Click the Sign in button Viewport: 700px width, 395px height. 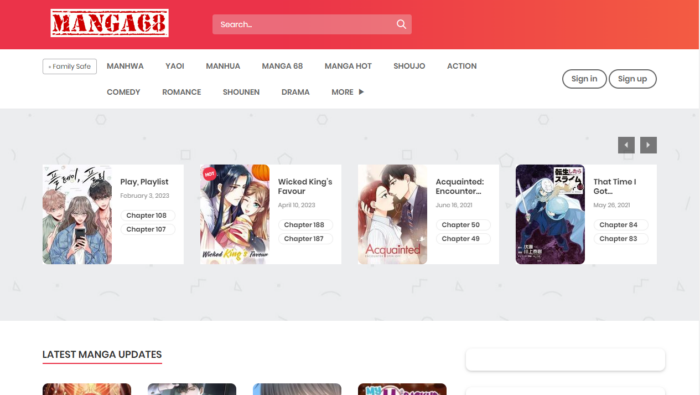click(x=584, y=79)
